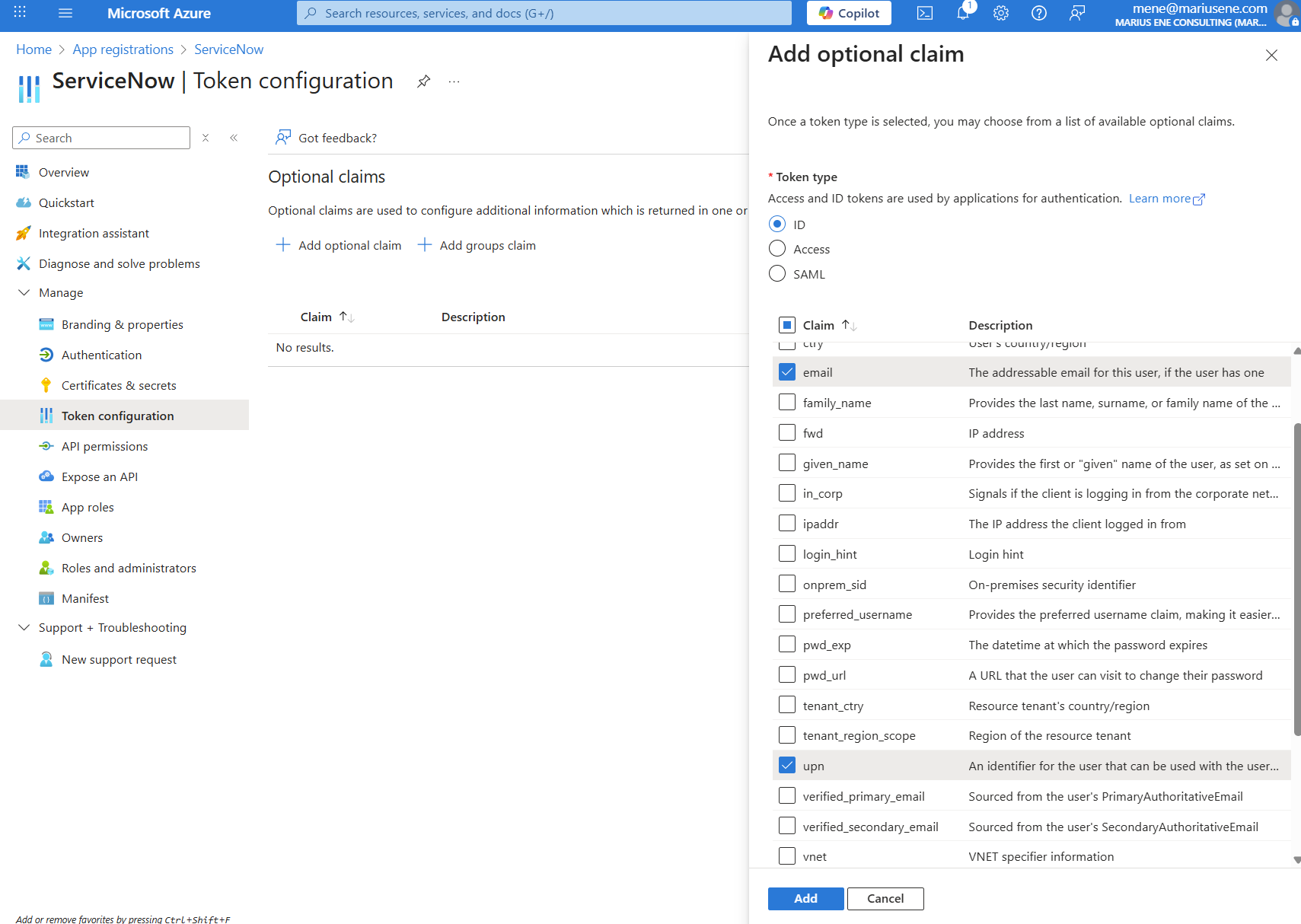Open API permissions in sidebar

click(104, 446)
